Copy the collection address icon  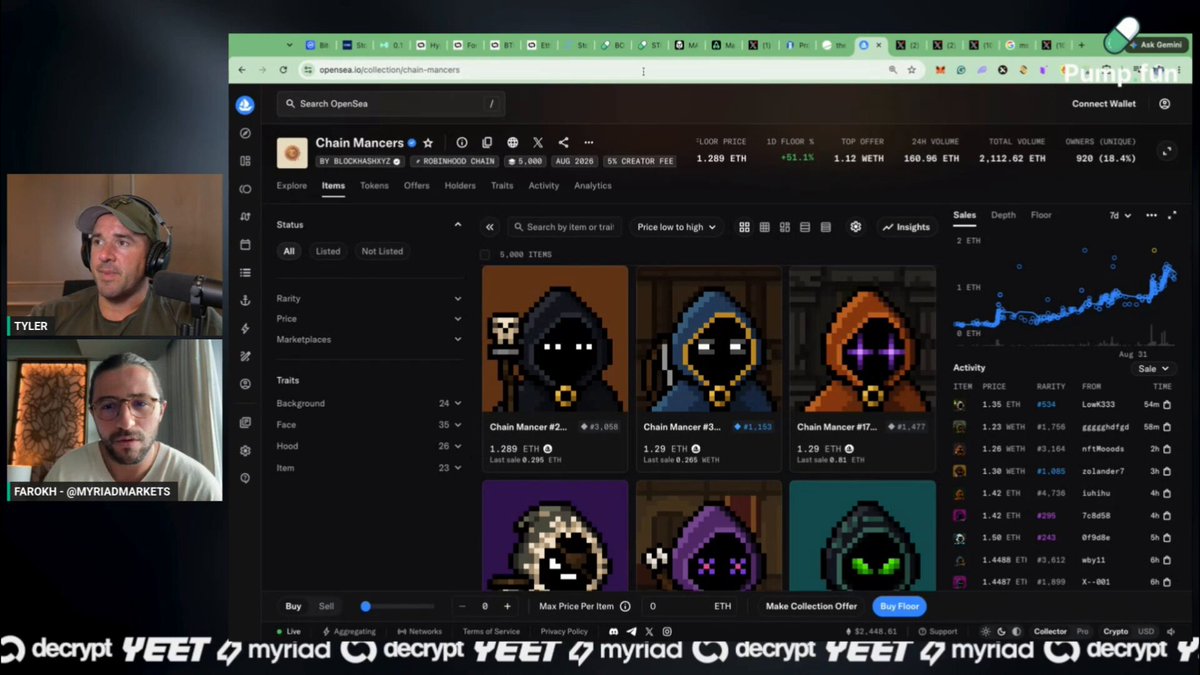(487, 143)
